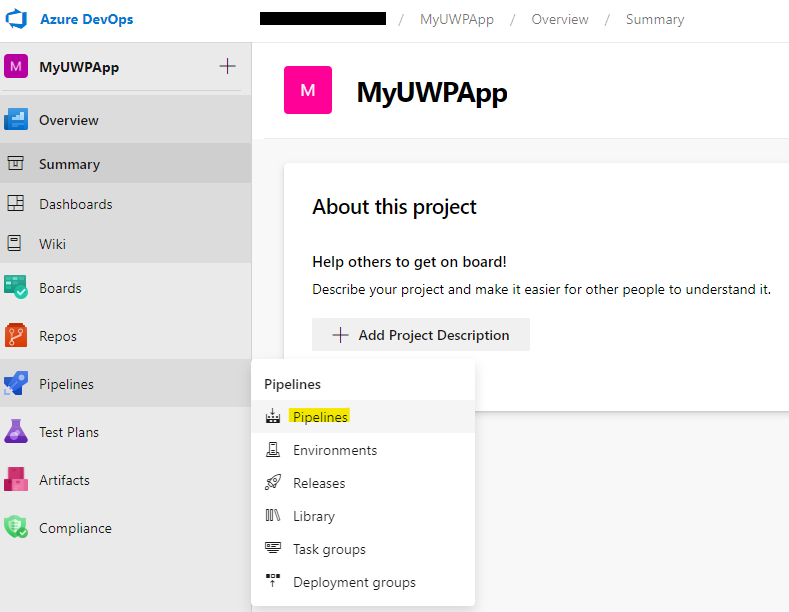Click the plus icon beside MyUWPApp
Image resolution: width=789 pixels, height=612 pixels.
(x=227, y=66)
